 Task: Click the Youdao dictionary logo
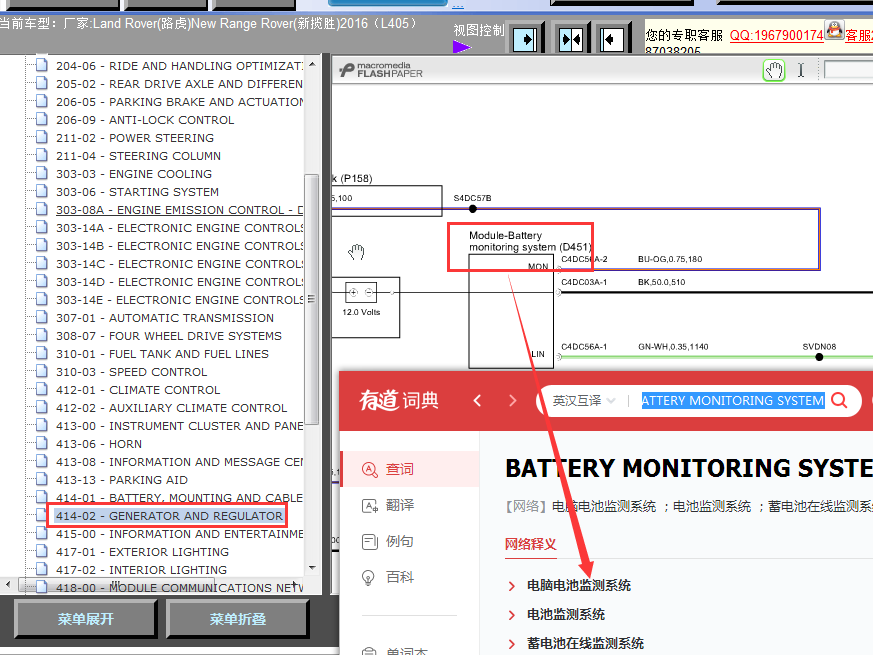(x=399, y=400)
